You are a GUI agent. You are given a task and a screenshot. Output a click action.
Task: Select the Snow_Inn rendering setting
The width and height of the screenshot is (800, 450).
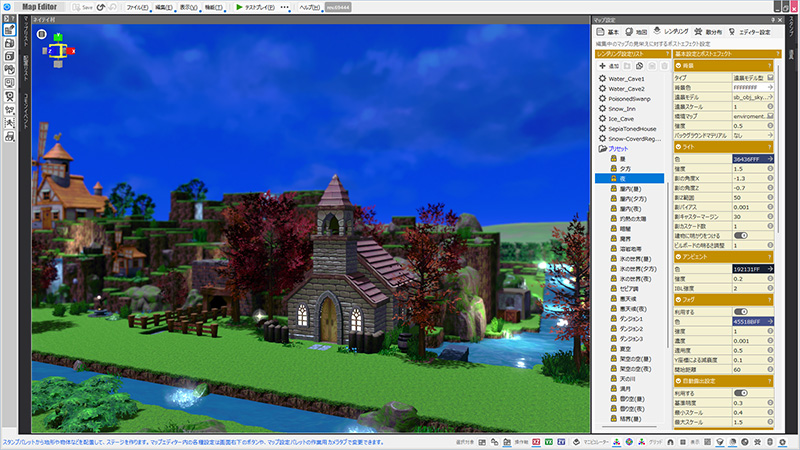coord(626,109)
